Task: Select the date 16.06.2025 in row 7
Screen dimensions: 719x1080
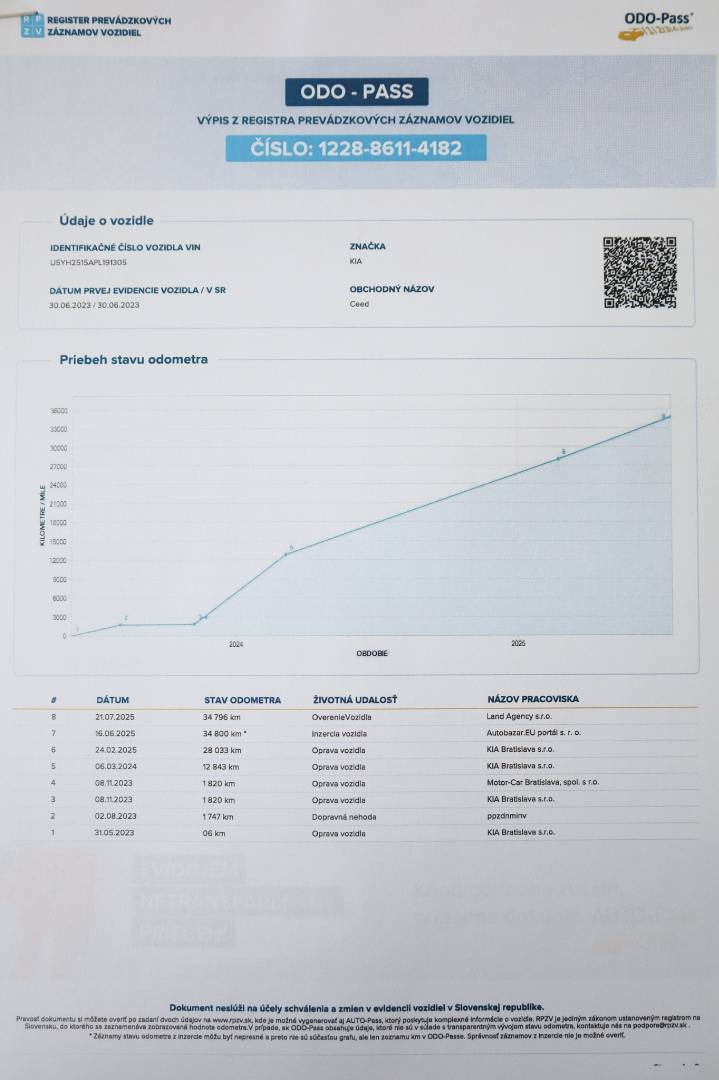Action: (115, 734)
